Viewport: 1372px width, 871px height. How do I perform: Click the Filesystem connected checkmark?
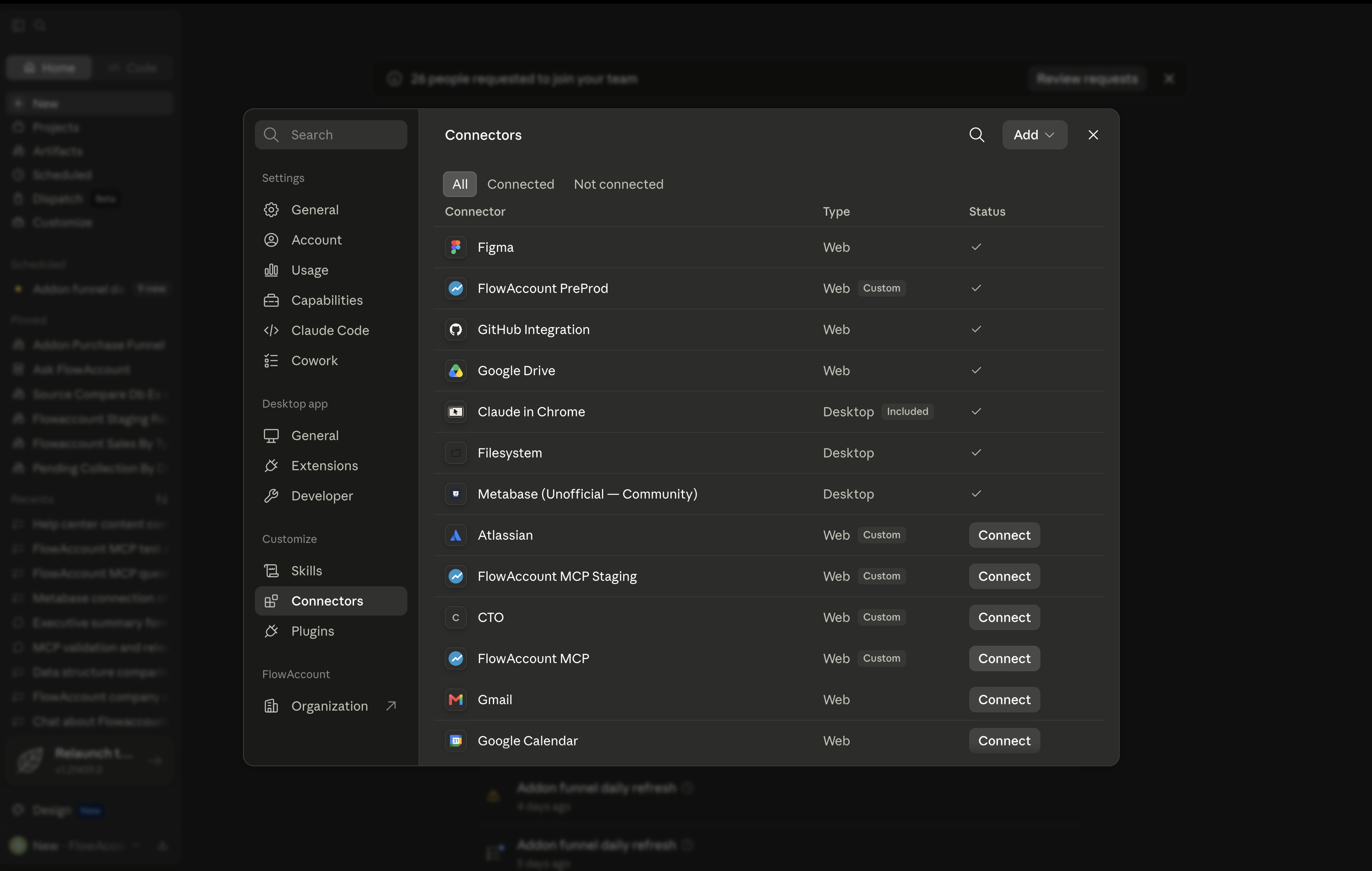[976, 452]
